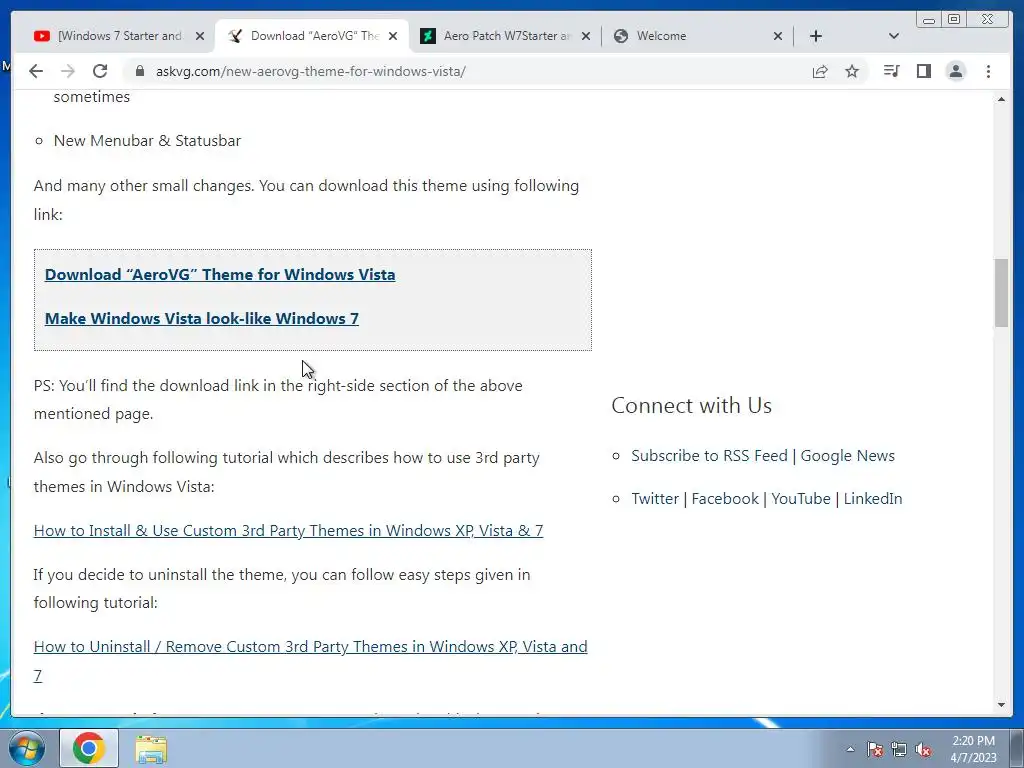The image size is (1024, 768).
Task: Show hidden system tray icons
Action: tap(850, 749)
